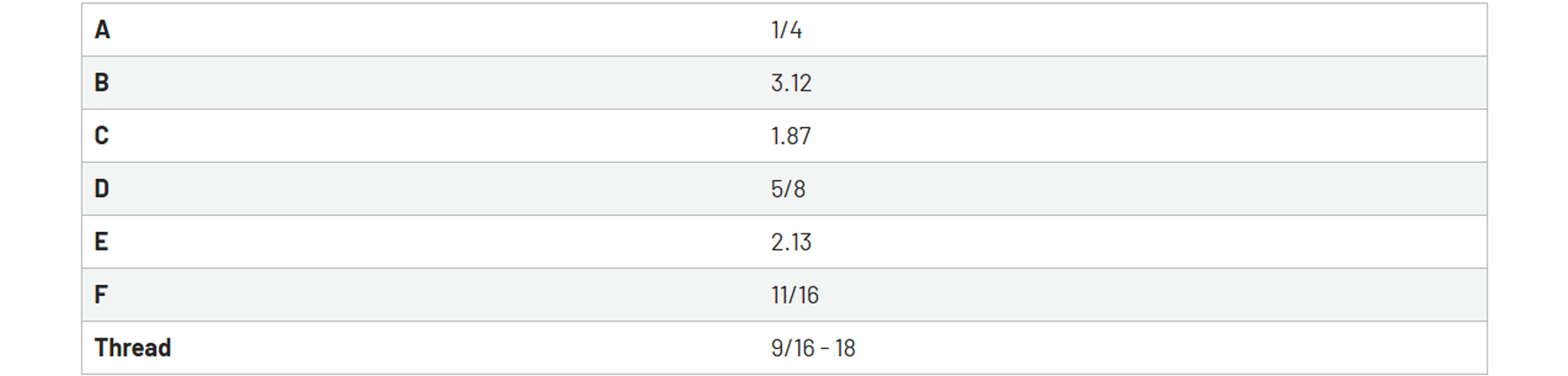The image size is (1568, 376).
Task: Click the row label B
Action: point(102,82)
